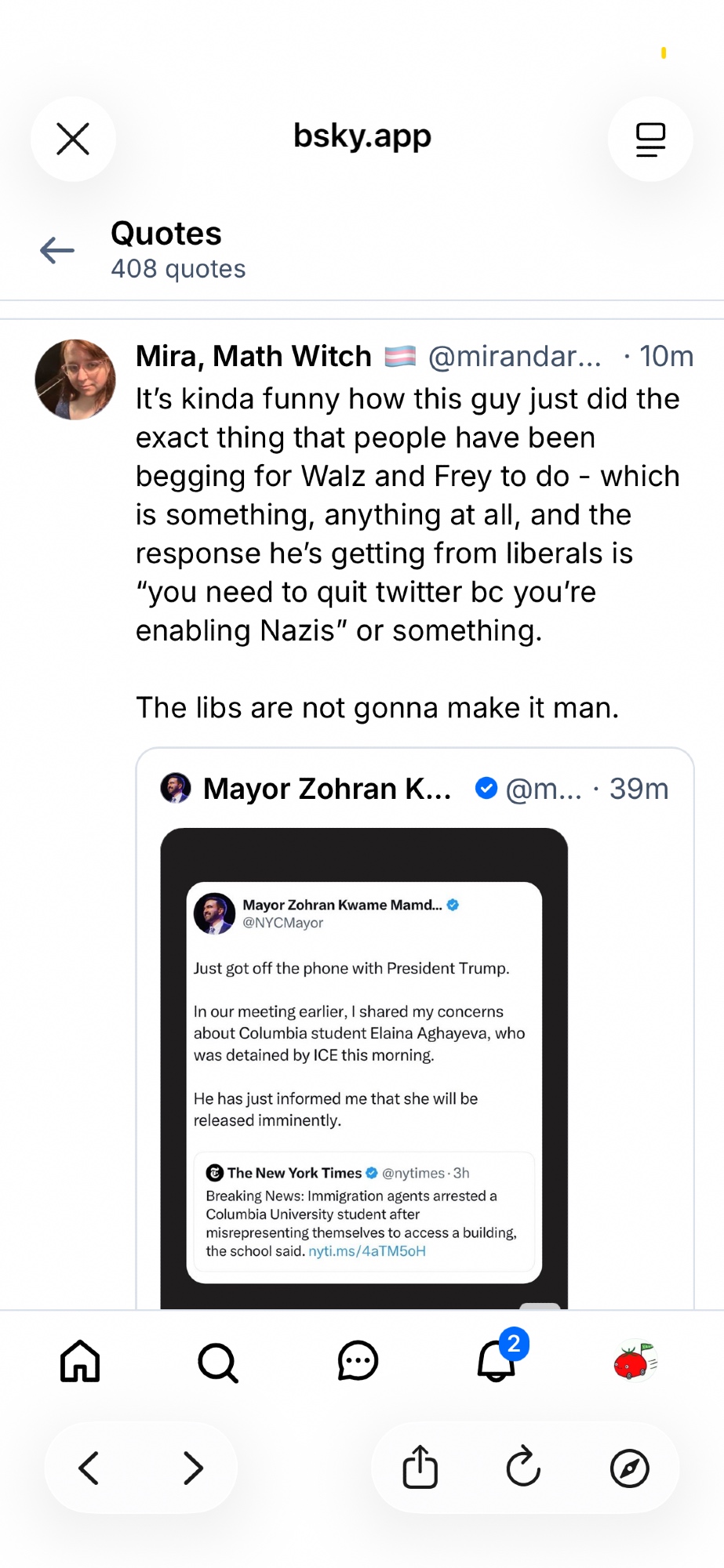This screenshot has height=1568, width=724.
Task: Open notifications bell with 2 badge
Action: point(497,1361)
